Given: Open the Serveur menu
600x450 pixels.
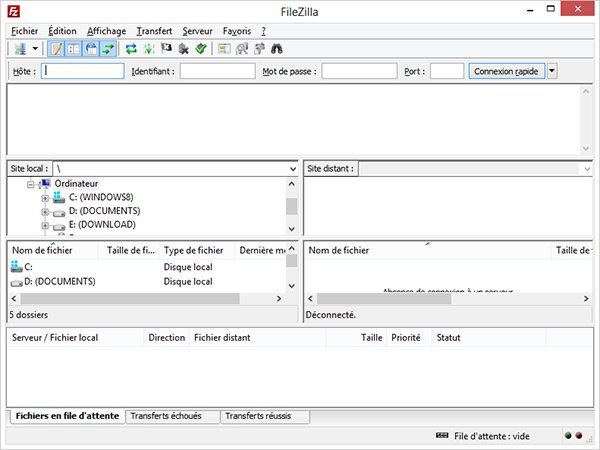Looking at the screenshot, I should [197, 31].
